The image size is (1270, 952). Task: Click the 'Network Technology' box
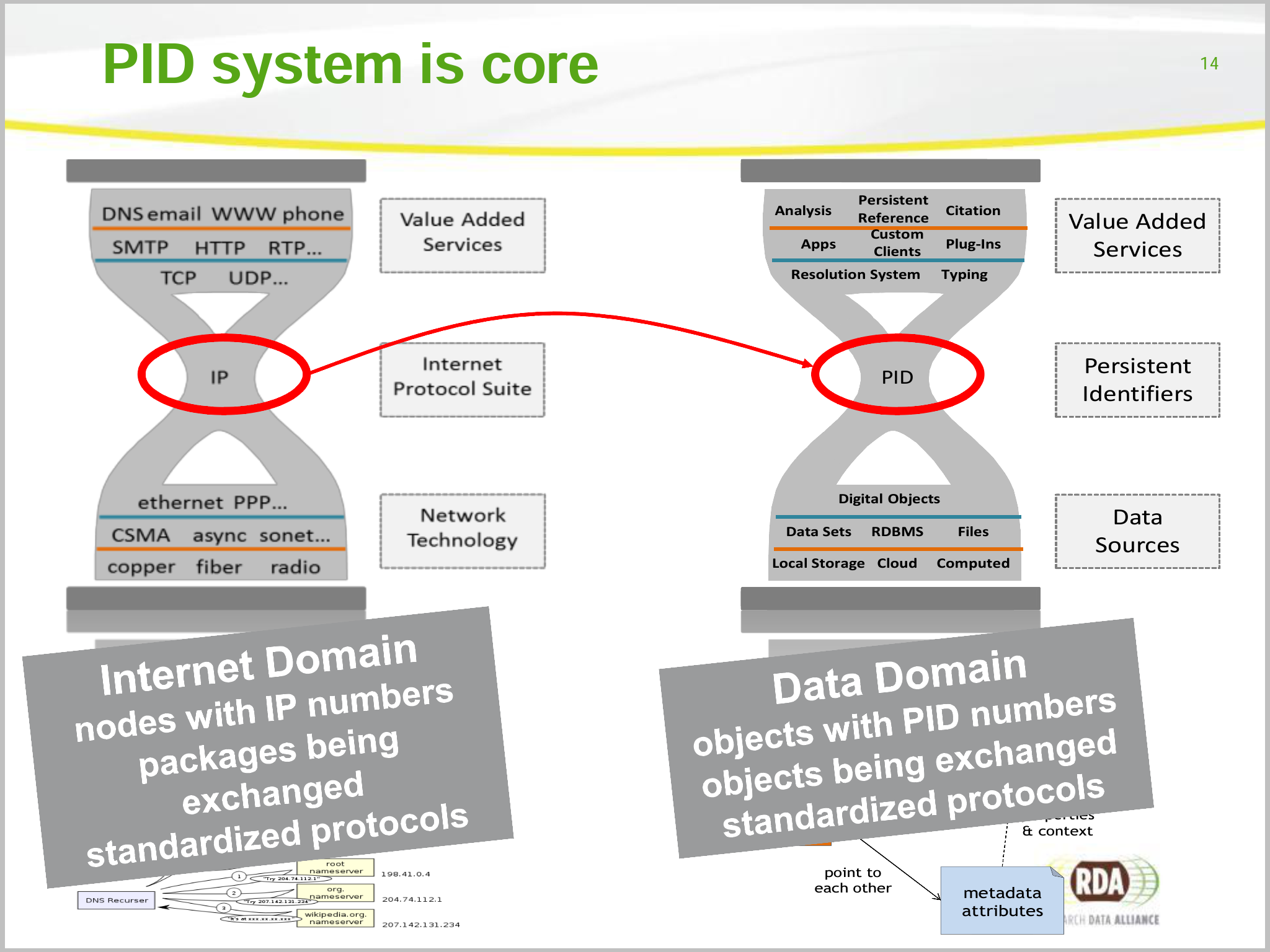coord(463,531)
